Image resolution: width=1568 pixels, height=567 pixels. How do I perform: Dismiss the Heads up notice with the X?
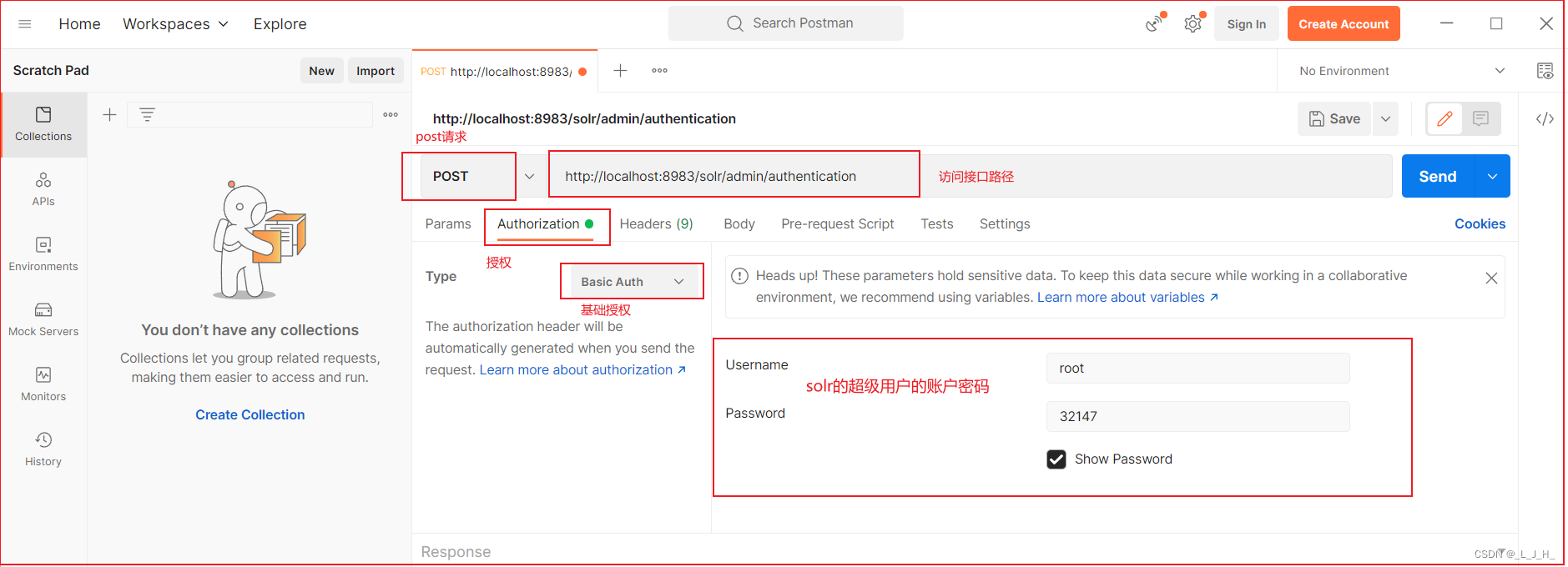pyautogui.click(x=1491, y=278)
